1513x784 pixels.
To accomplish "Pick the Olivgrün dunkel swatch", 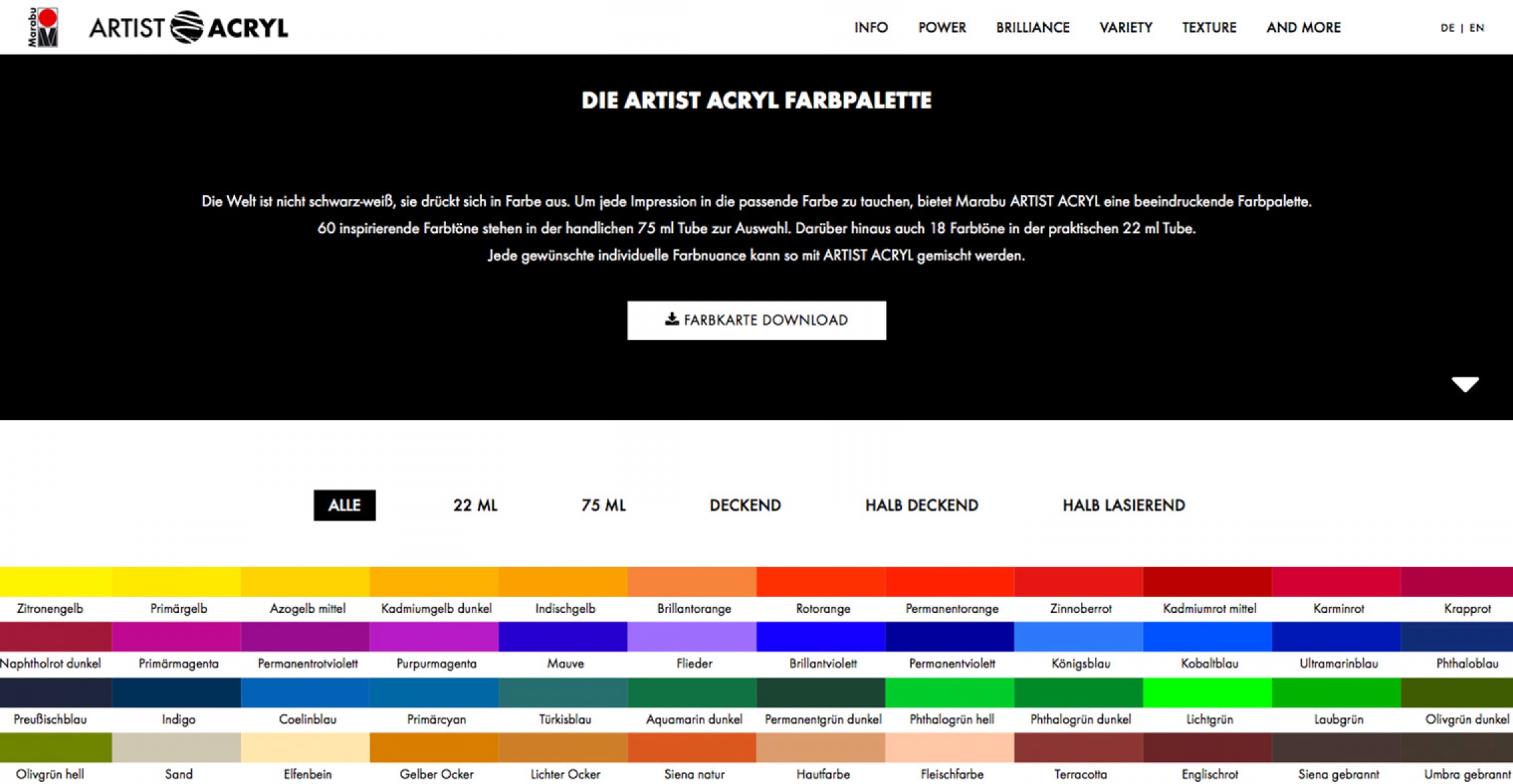I will [x=1457, y=692].
